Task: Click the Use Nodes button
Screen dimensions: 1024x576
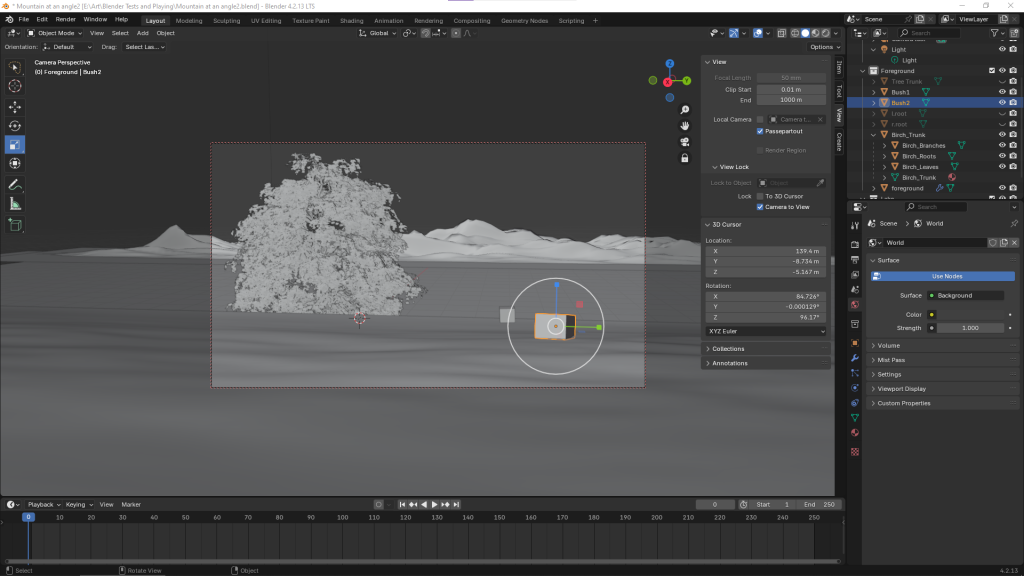Action: click(x=943, y=276)
